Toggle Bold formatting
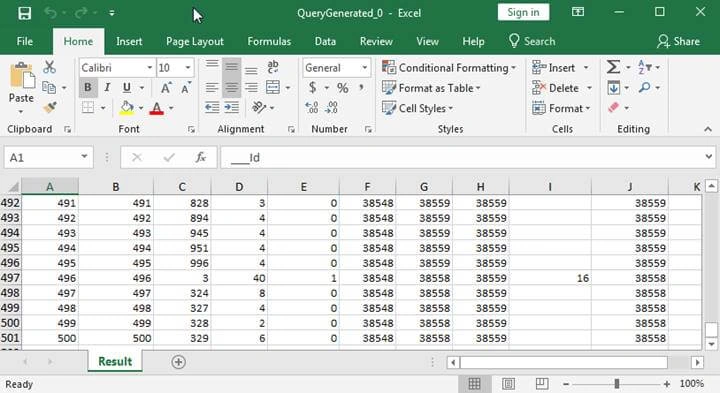The width and height of the screenshot is (720, 393). tap(88, 87)
